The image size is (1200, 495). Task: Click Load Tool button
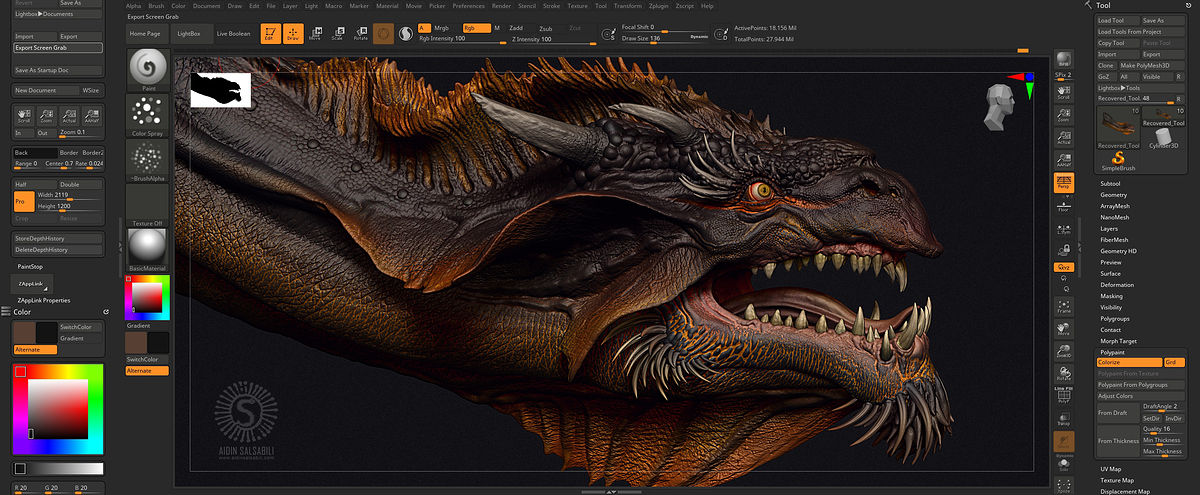1117,20
